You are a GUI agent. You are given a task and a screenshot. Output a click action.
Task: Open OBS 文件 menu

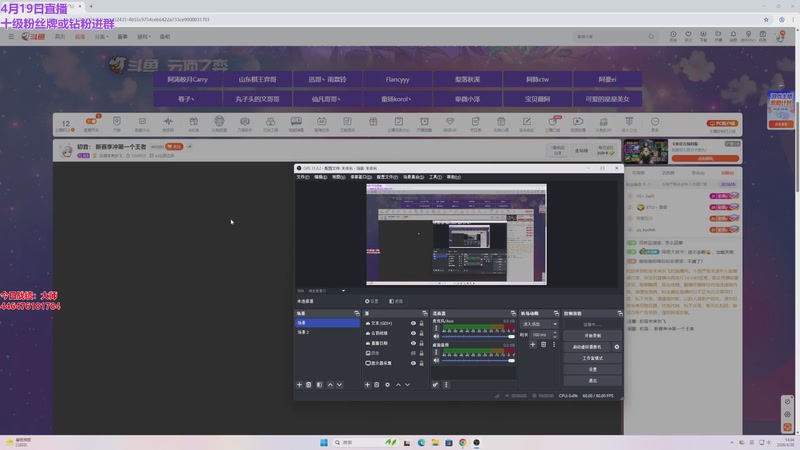click(x=303, y=177)
